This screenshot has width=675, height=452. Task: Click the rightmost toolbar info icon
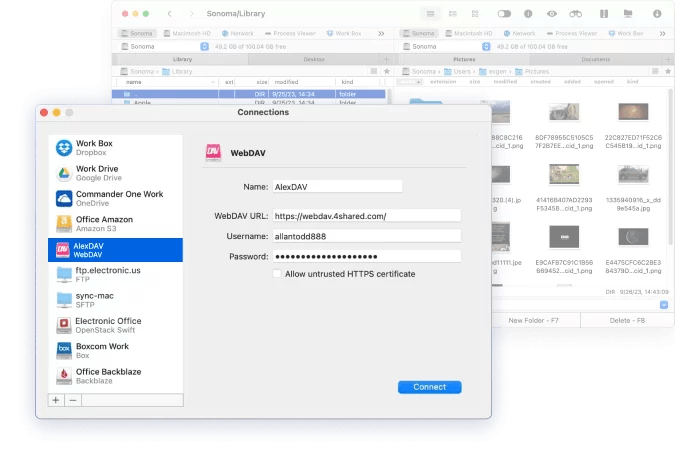[657, 14]
